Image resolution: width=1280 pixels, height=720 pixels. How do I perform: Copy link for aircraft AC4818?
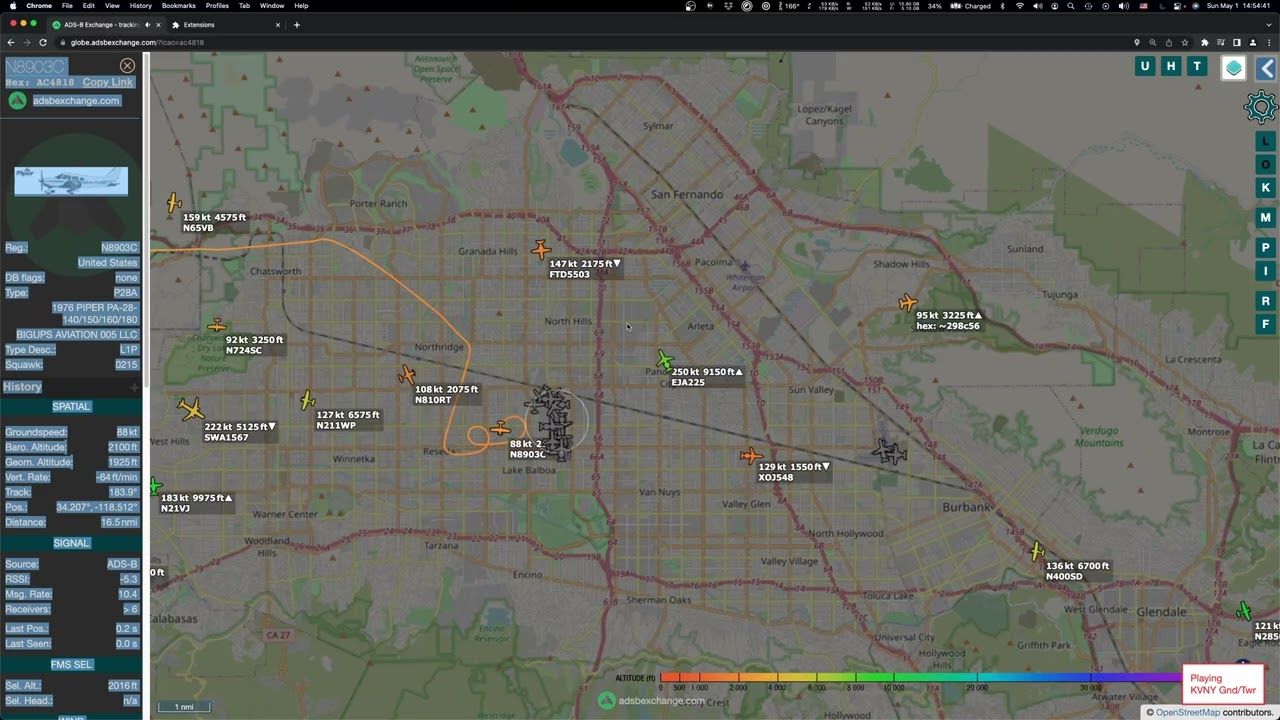pos(107,82)
